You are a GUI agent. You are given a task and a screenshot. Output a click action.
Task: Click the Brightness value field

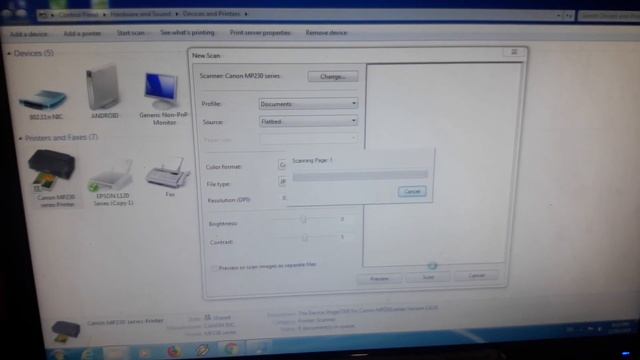[342, 220]
